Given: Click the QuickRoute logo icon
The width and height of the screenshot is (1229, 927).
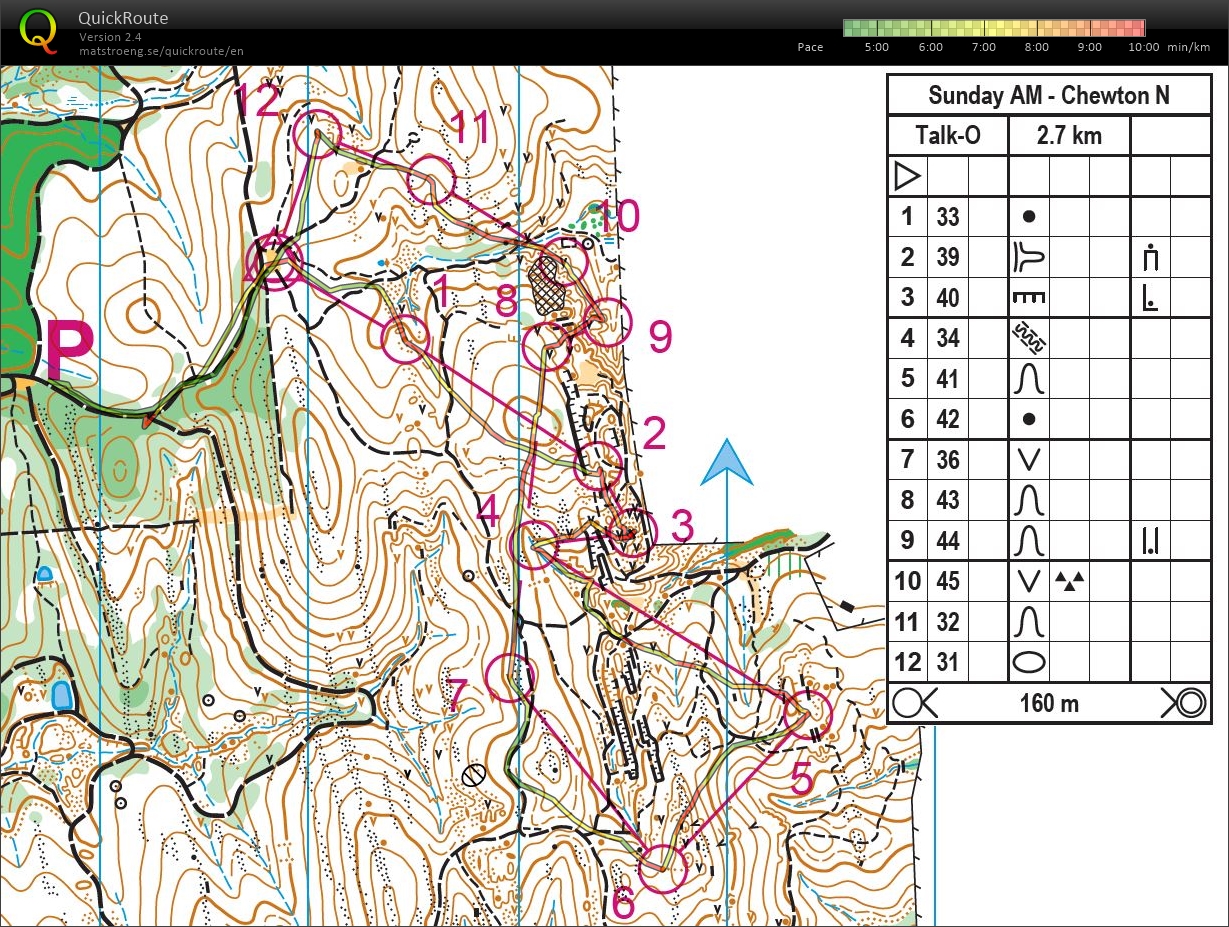Looking at the screenshot, I should 39,30.
